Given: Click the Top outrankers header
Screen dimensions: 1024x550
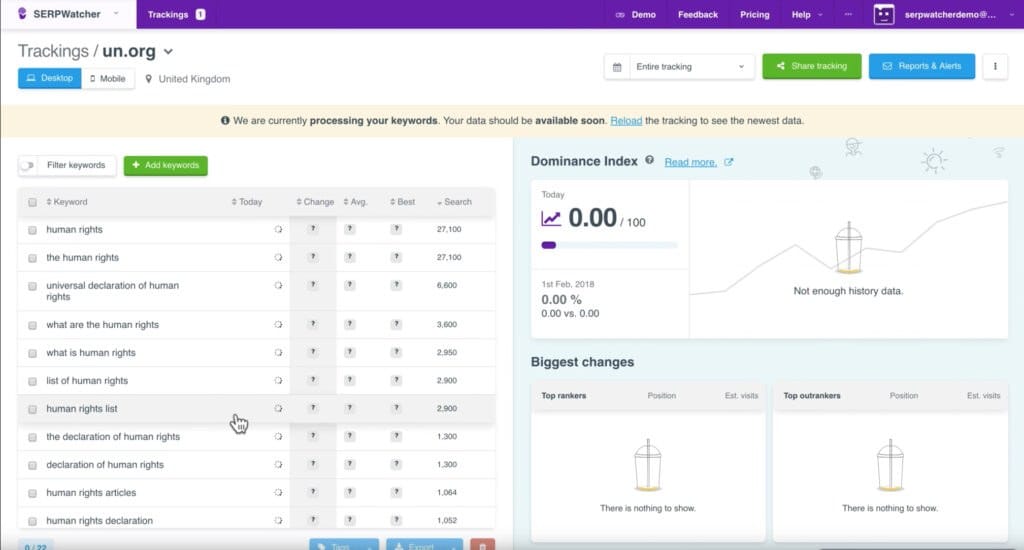Looking at the screenshot, I should (812, 396).
